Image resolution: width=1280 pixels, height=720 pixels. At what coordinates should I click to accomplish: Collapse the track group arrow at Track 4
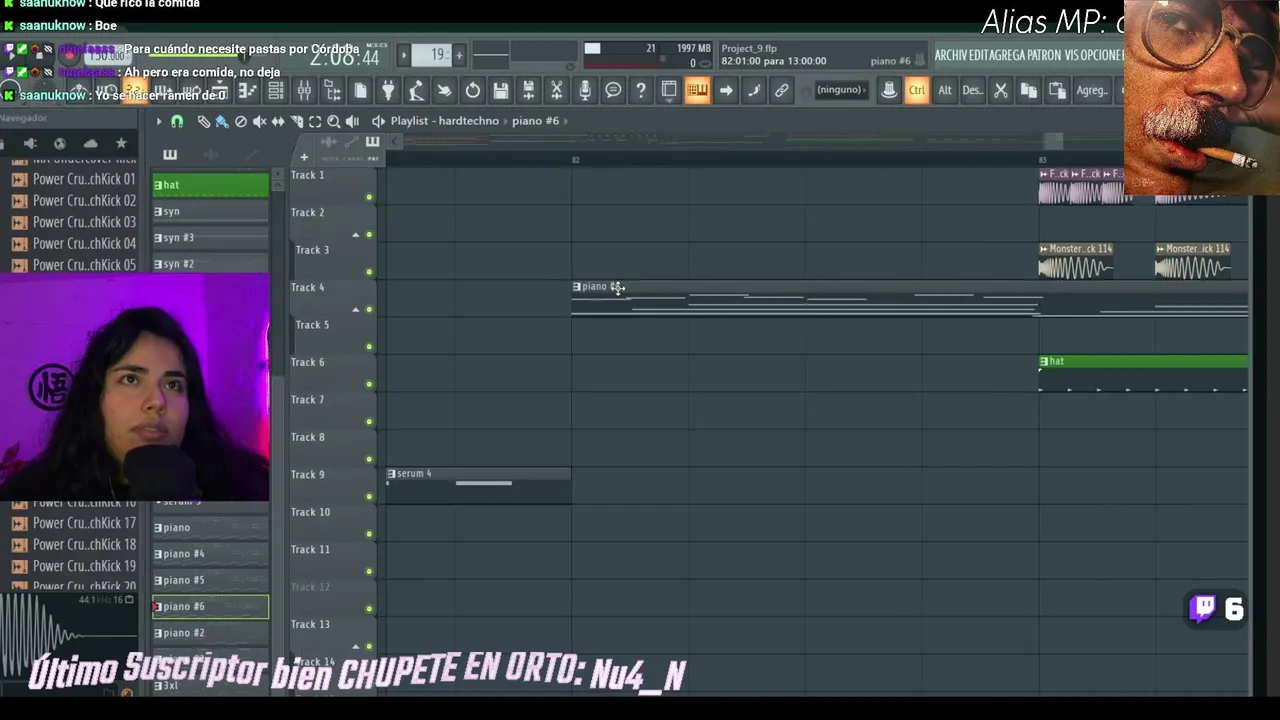coord(355,310)
